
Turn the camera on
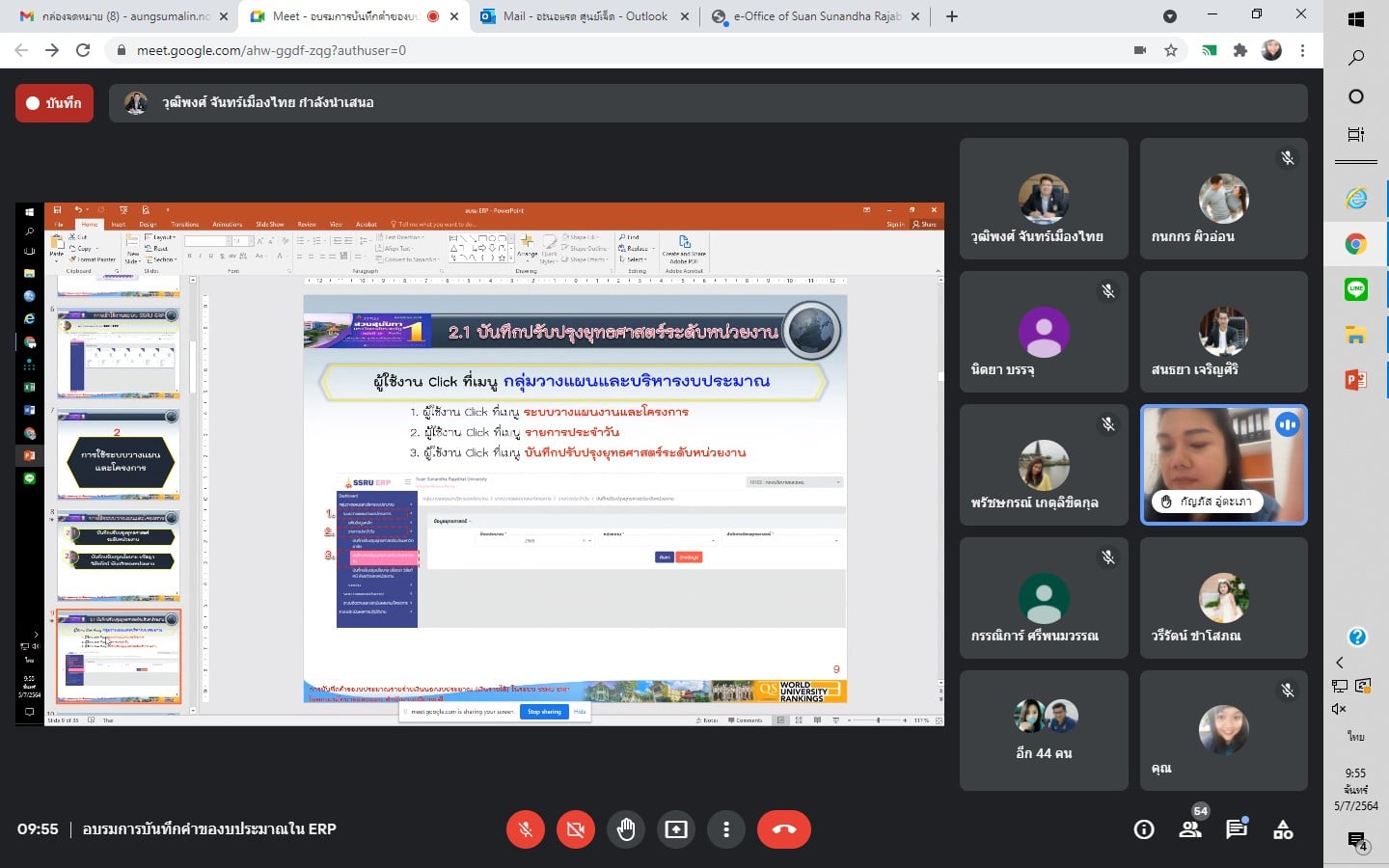(576, 829)
